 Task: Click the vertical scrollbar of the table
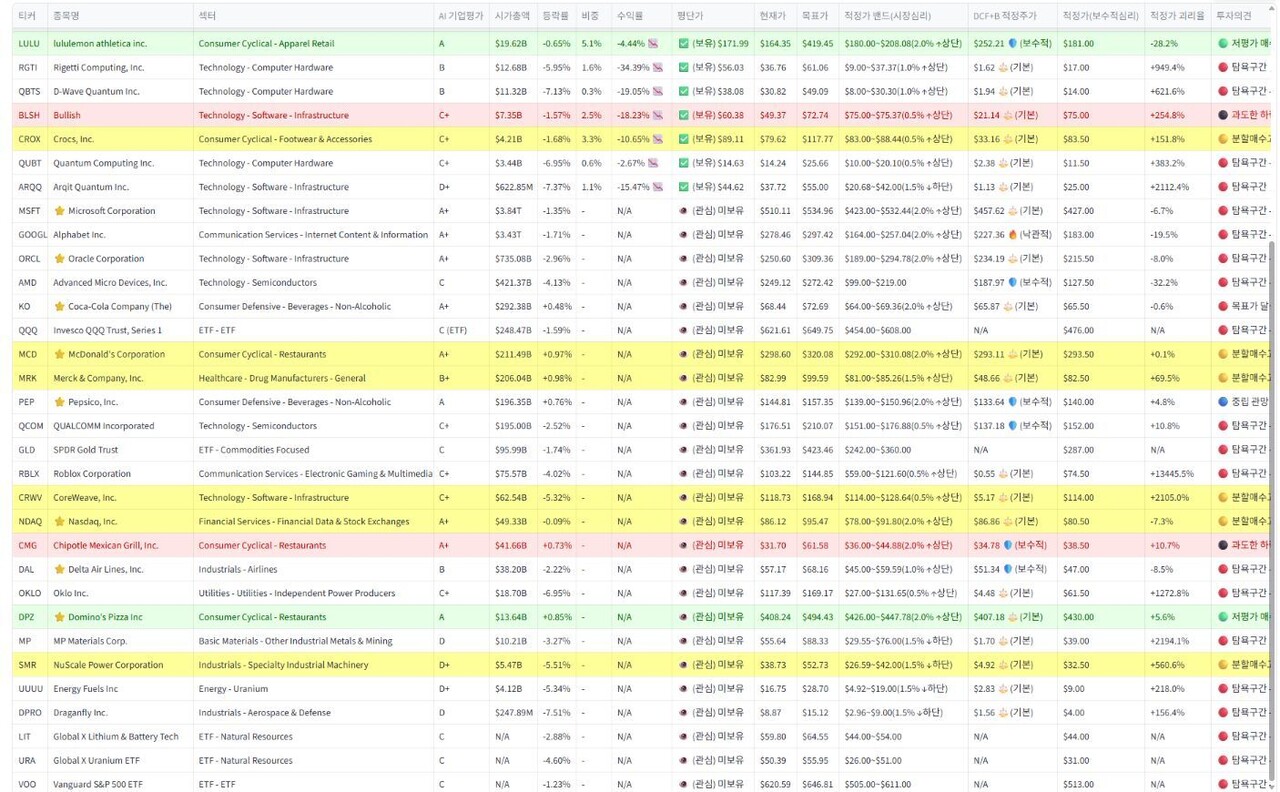tap(1272, 400)
